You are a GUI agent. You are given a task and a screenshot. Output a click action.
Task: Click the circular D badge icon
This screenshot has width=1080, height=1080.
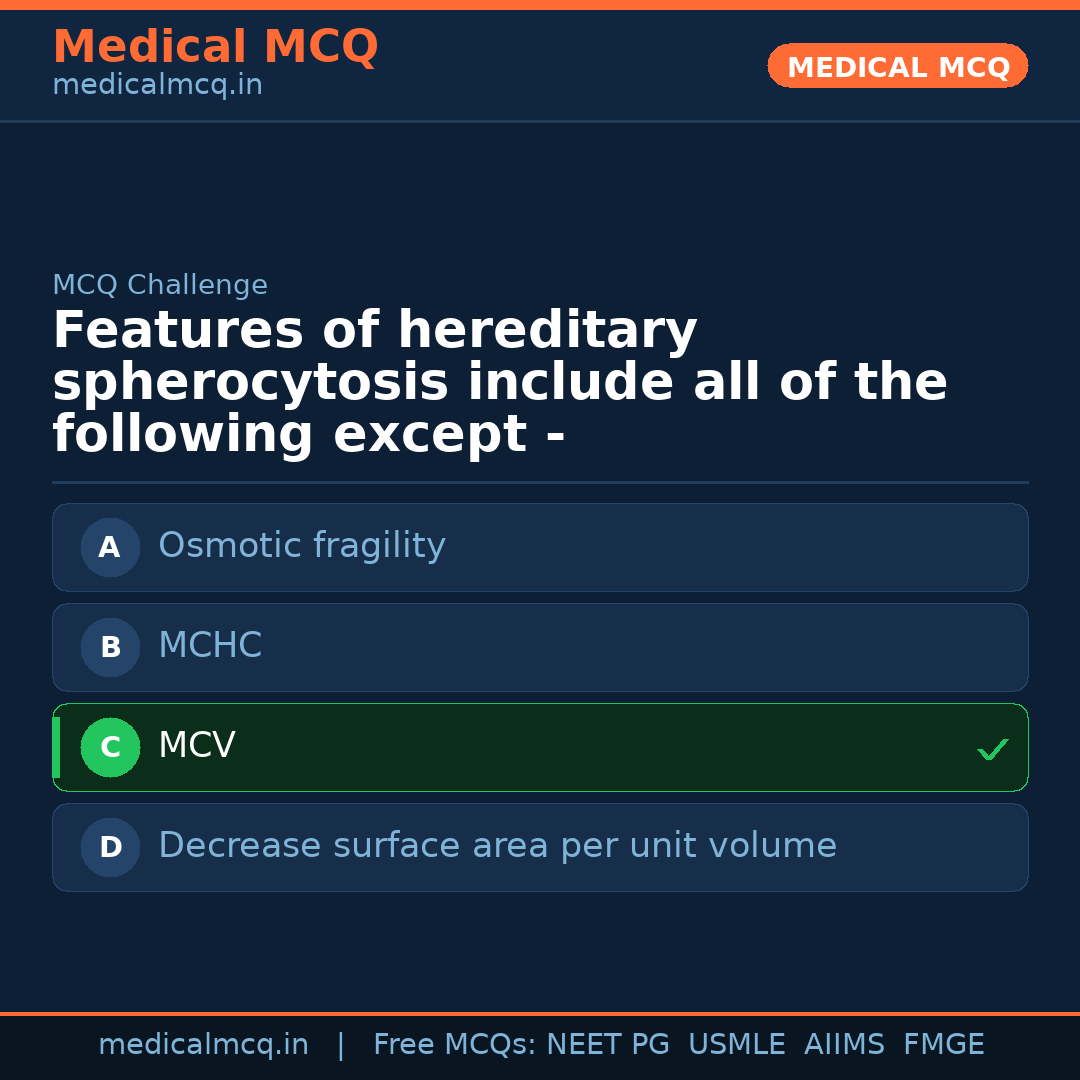[x=110, y=847]
